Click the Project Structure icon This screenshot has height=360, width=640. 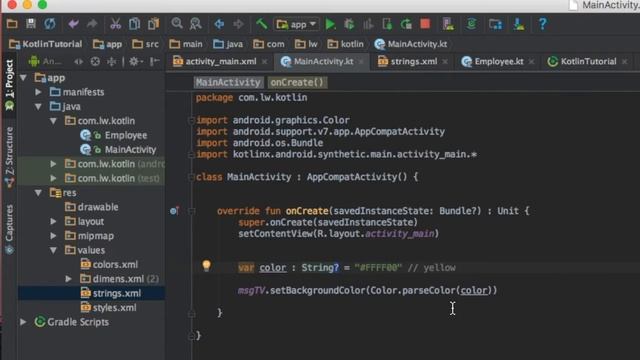[x=495, y=24]
